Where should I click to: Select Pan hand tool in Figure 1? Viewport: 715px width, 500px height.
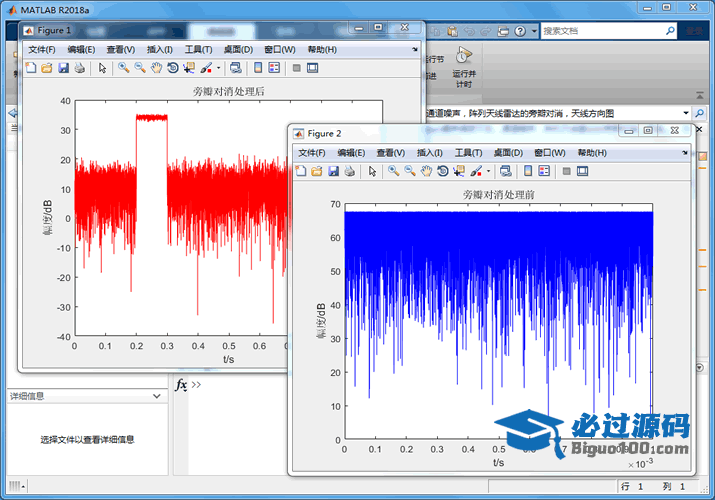(156, 68)
